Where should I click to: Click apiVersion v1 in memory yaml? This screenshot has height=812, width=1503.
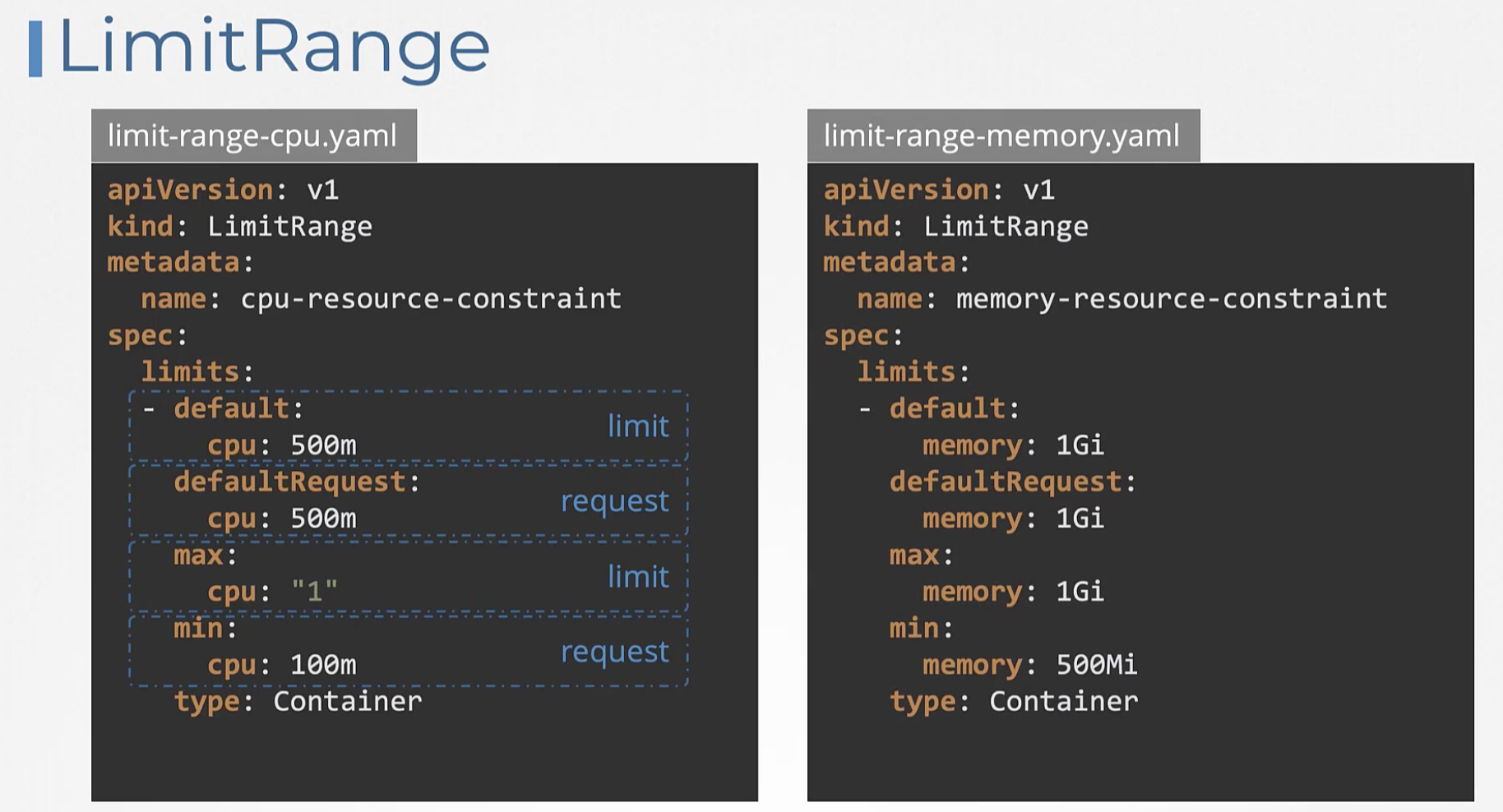[x=939, y=191]
